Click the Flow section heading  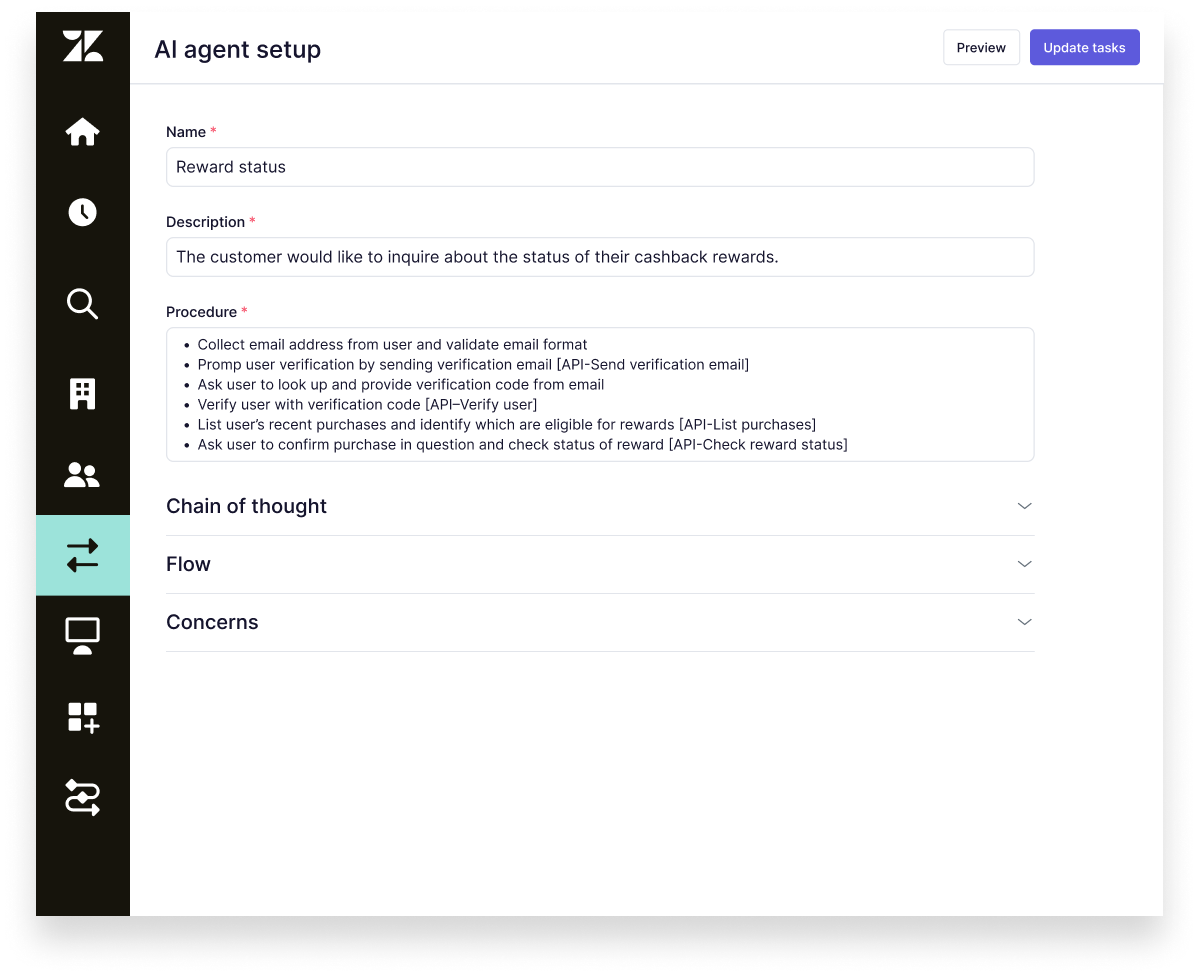coord(188,564)
